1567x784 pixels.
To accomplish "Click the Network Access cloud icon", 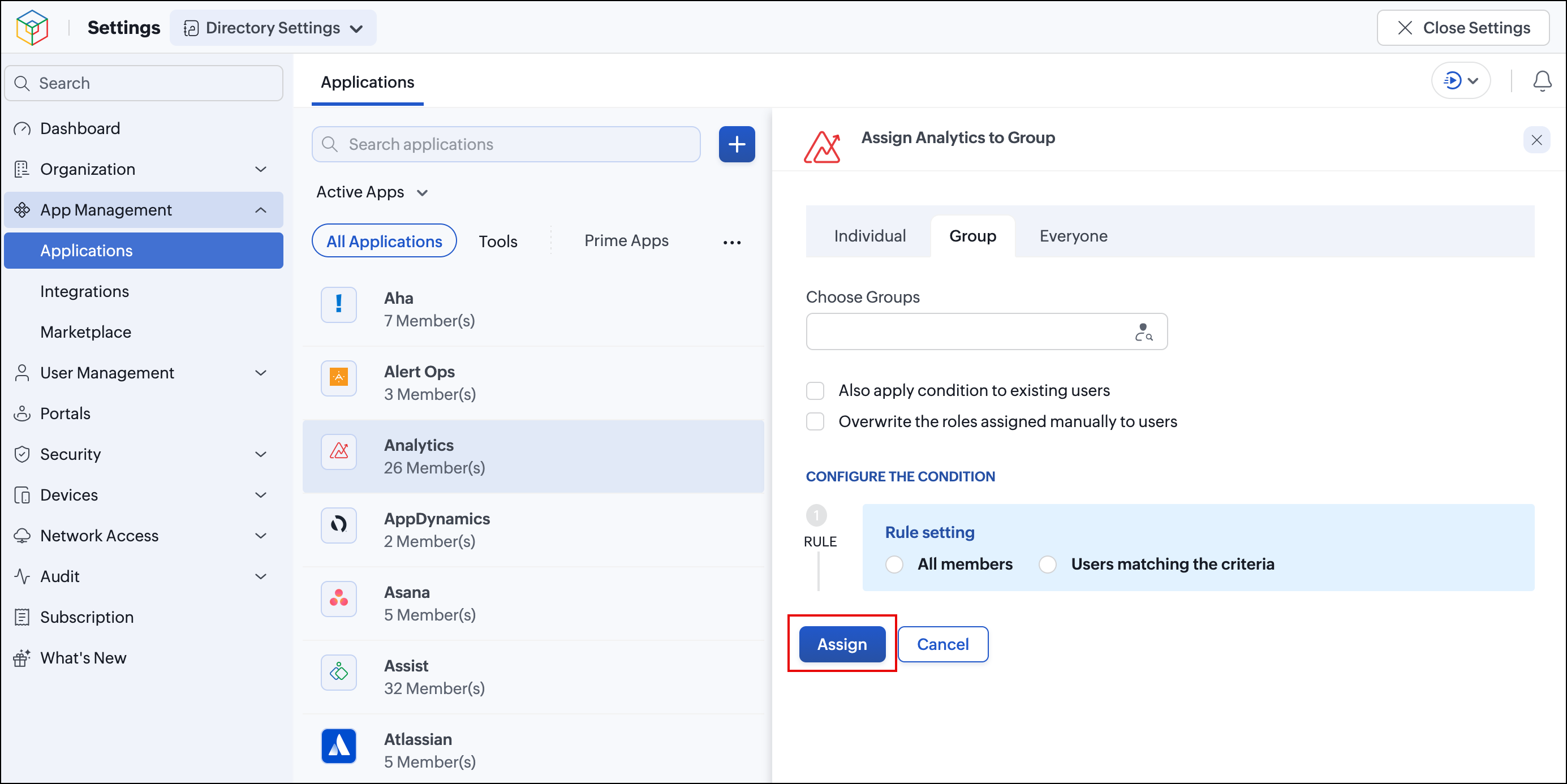I will click(22, 536).
